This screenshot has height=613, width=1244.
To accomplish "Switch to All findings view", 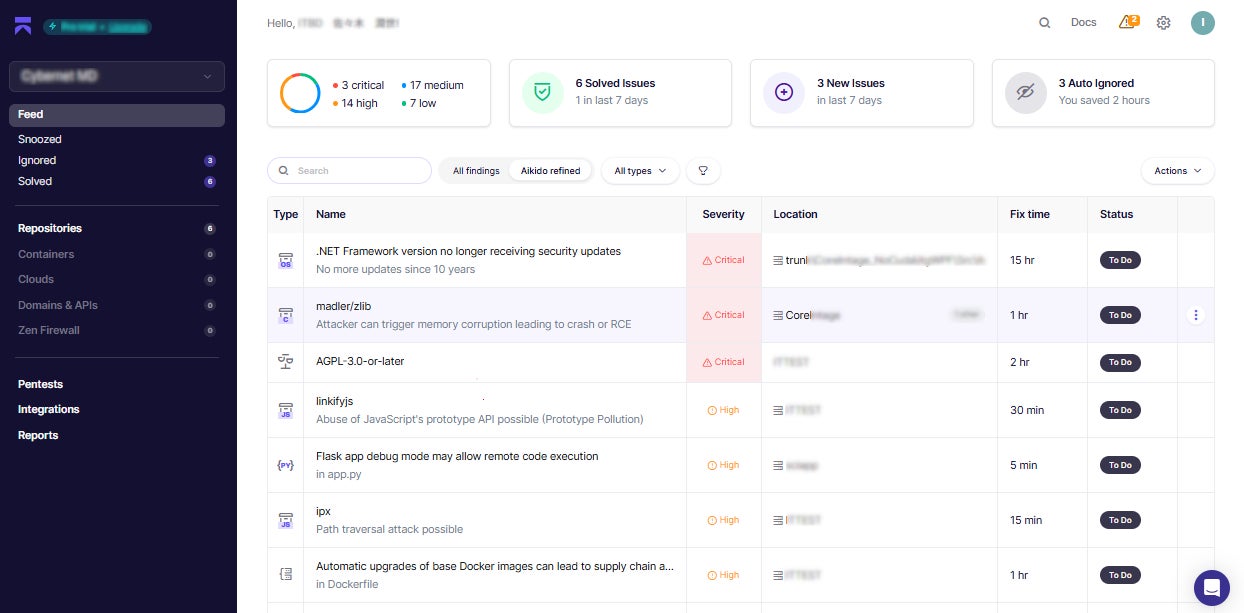I will 476,171.
